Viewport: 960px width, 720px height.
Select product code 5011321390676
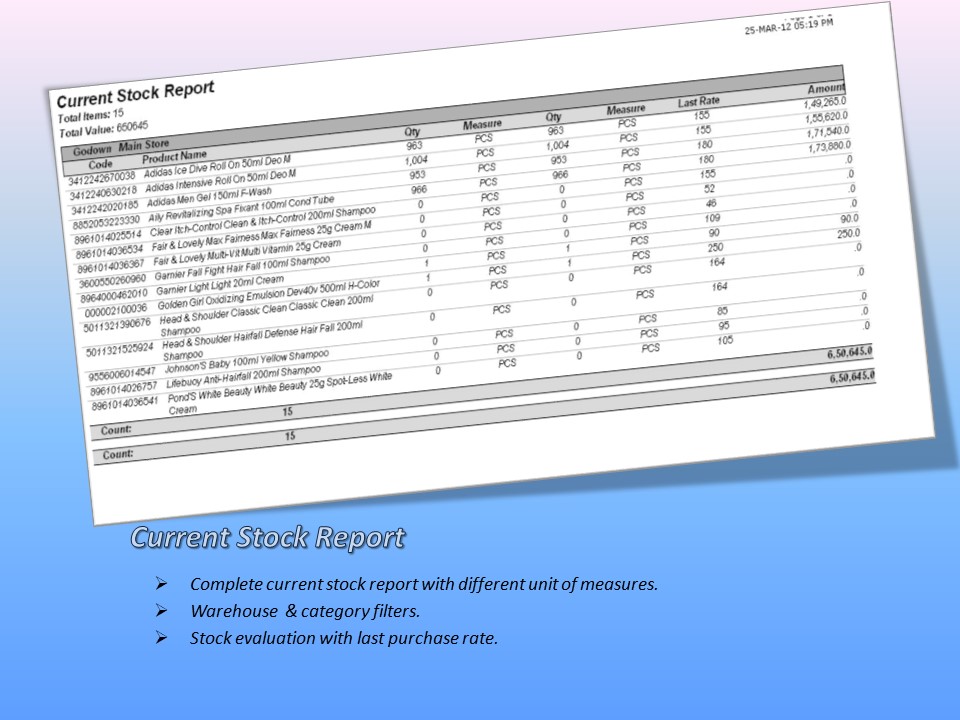118,325
